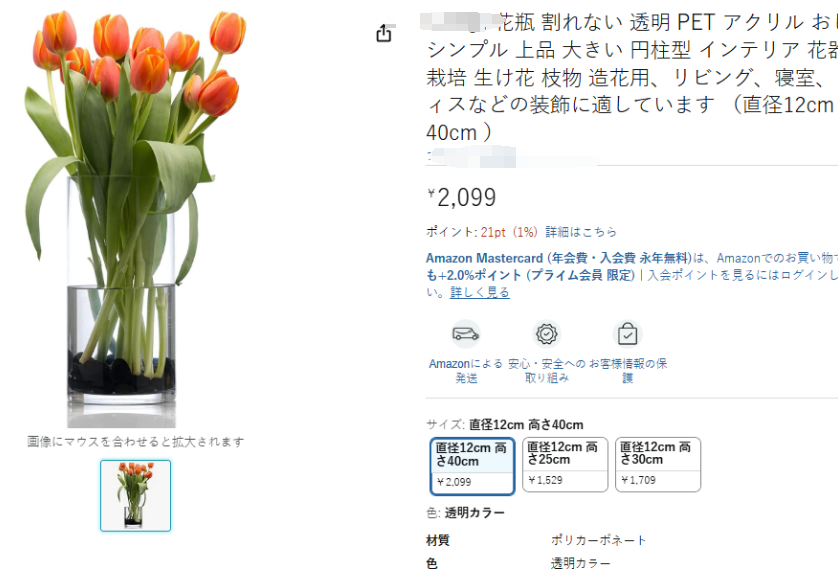Click the お客様情報の保護 label
This screenshot has height=571, width=838.
coord(627,371)
